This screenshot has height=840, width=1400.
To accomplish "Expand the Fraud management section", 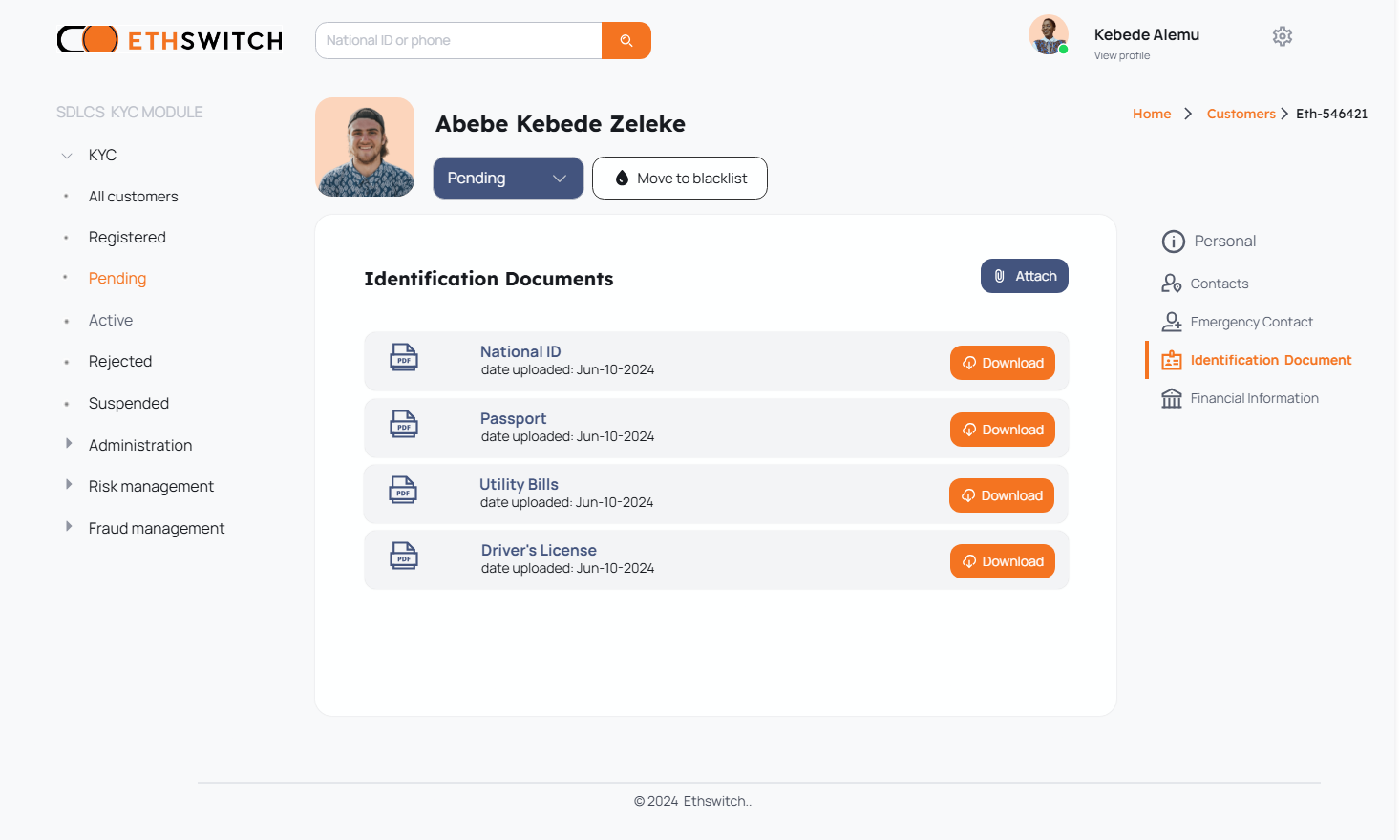I will 69,527.
